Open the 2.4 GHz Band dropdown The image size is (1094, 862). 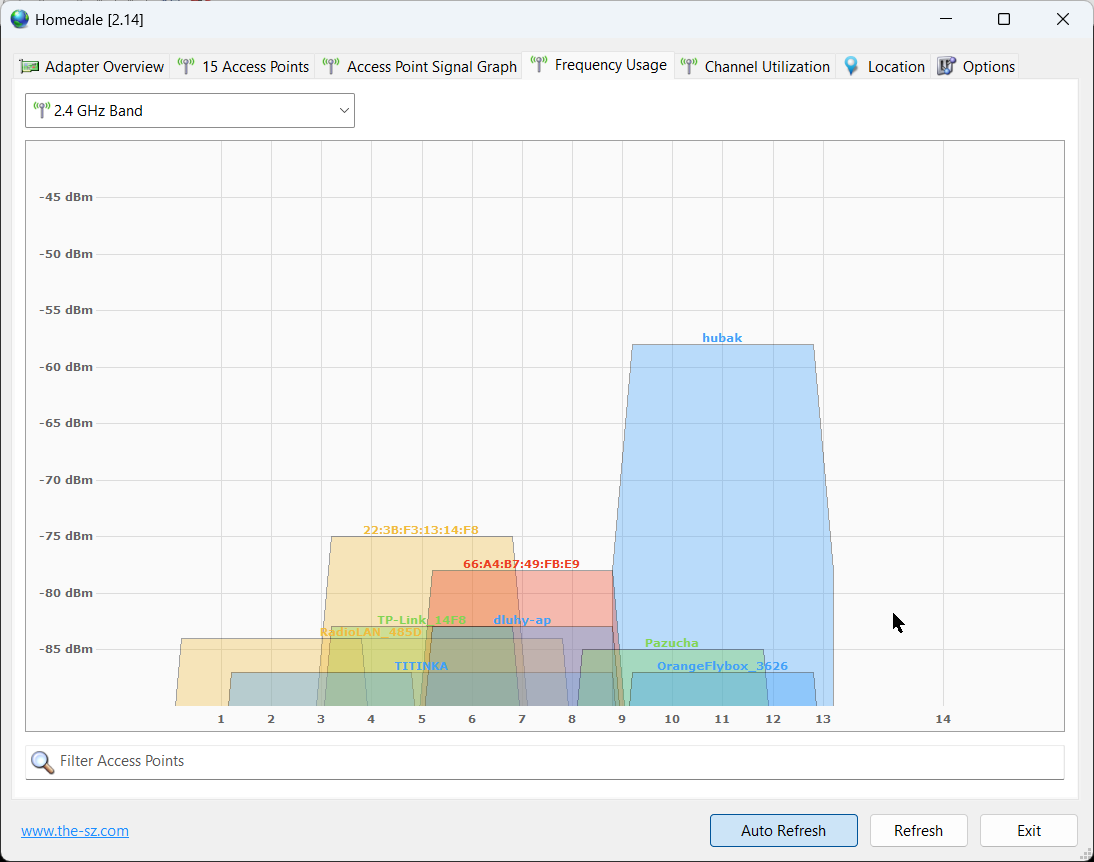[x=189, y=111]
